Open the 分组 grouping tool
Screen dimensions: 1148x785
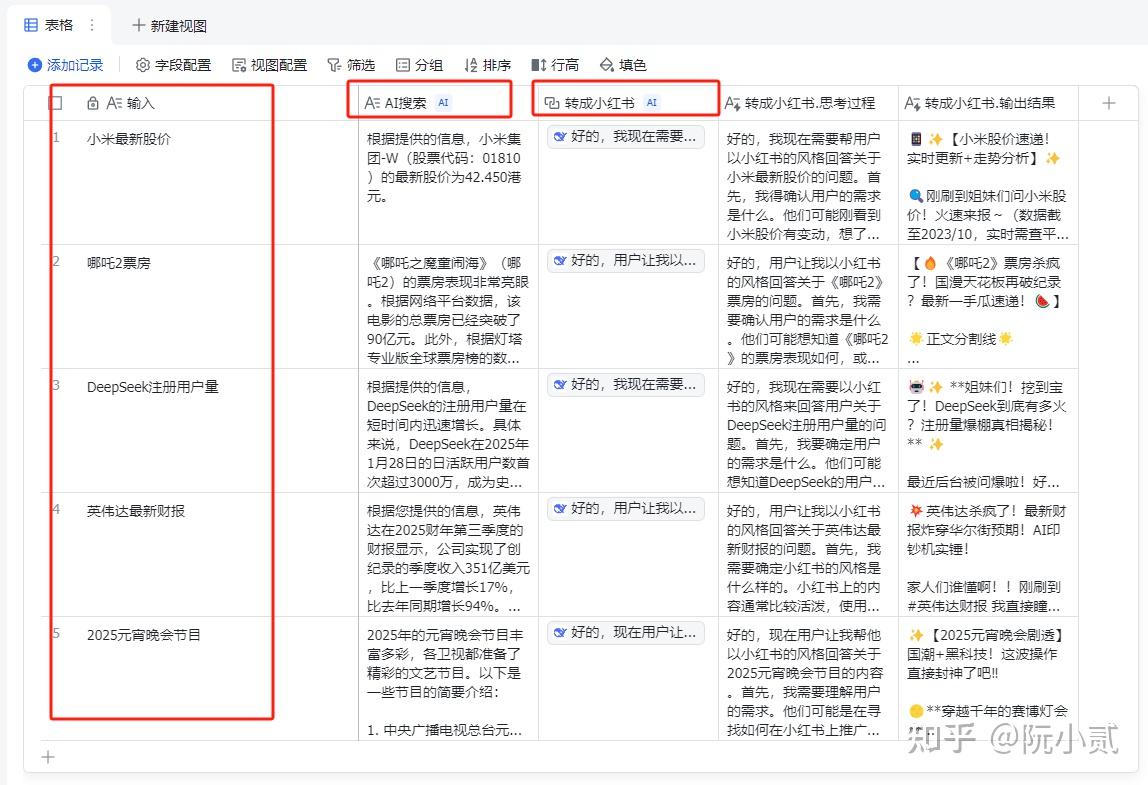point(420,65)
